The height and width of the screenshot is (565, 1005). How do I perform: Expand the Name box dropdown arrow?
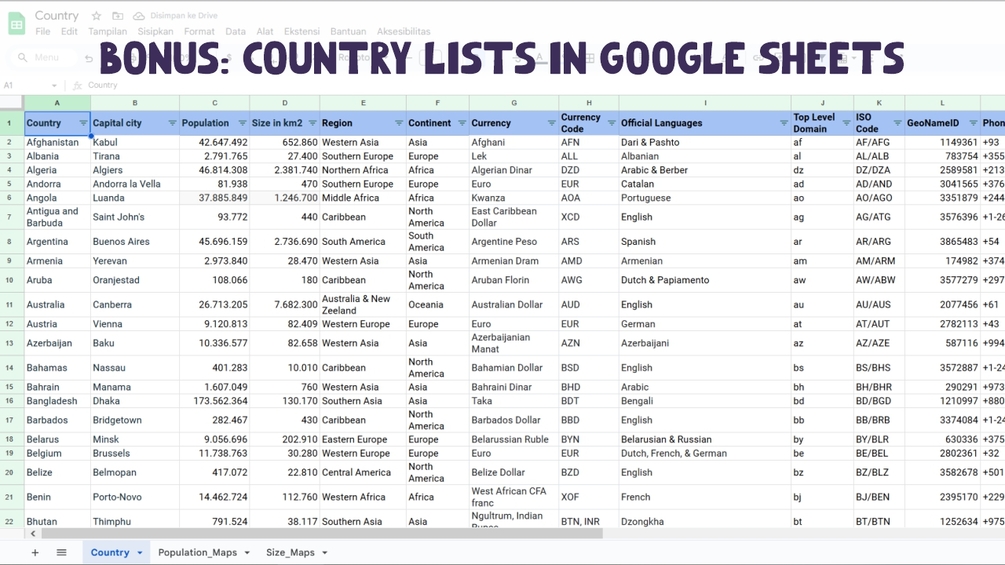tap(54, 85)
